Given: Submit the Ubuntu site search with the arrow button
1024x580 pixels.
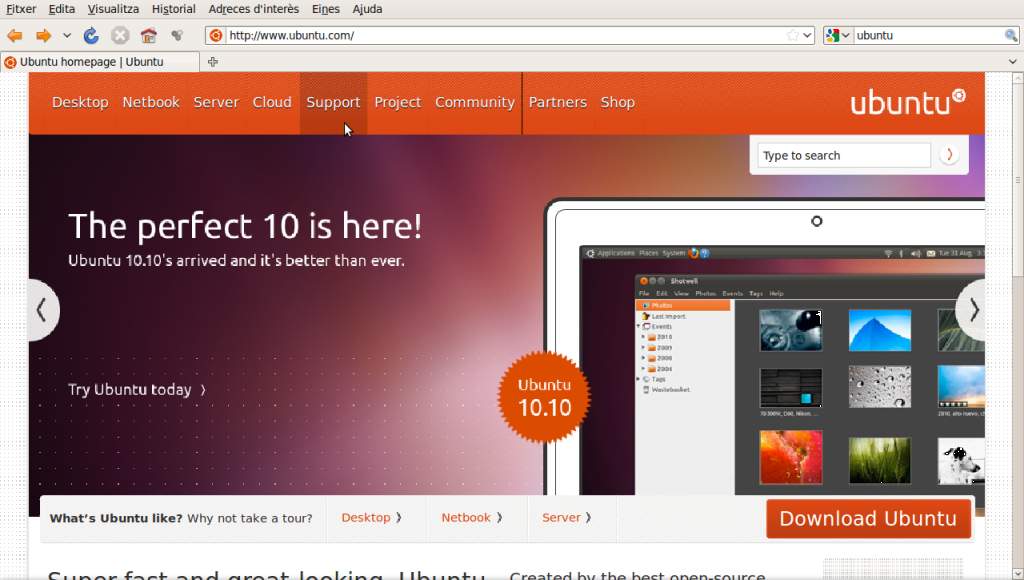Looking at the screenshot, I should click(x=948, y=155).
